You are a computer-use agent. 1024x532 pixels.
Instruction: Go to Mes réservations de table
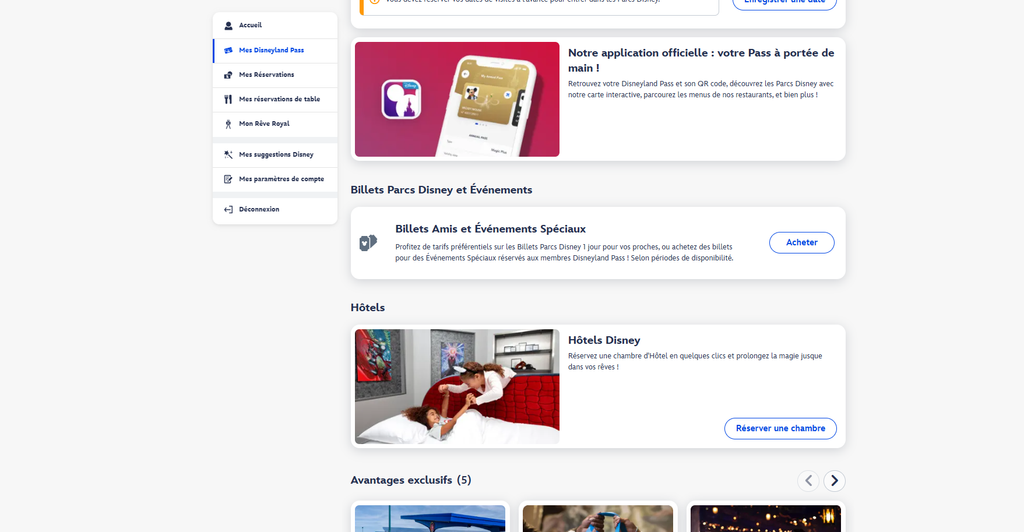point(275,99)
